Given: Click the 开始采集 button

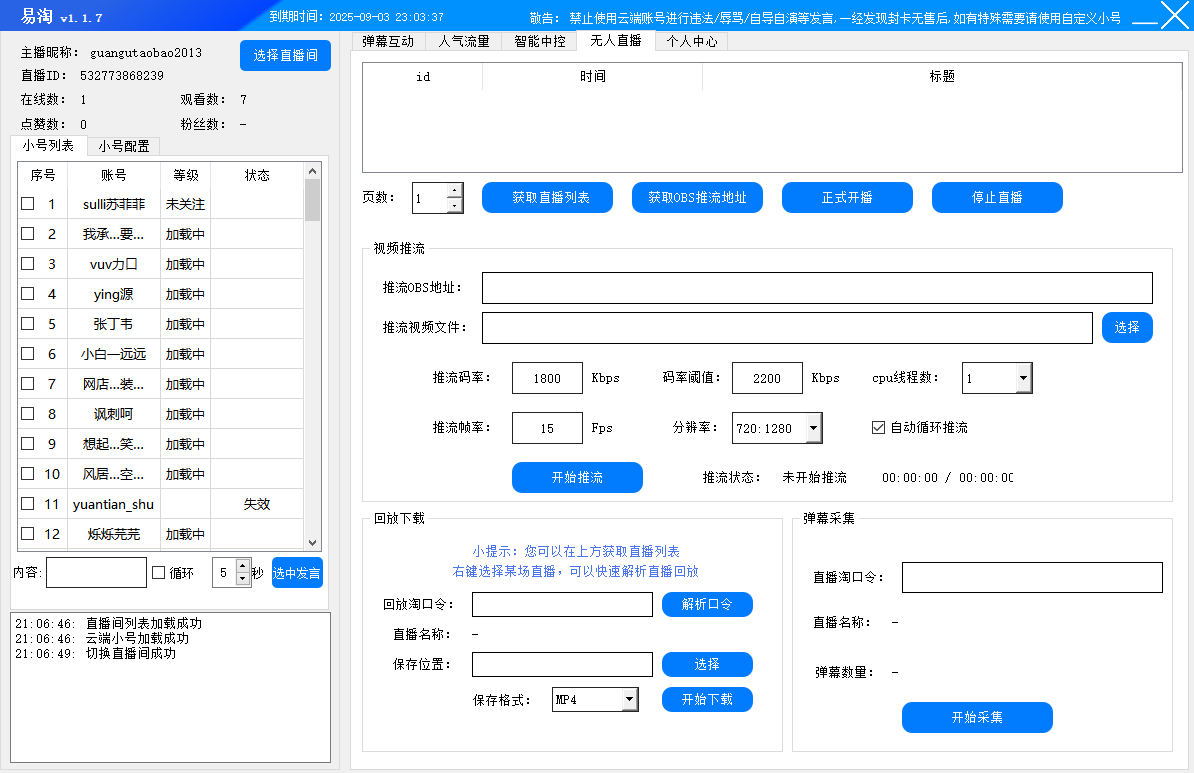Looking at the screenshot, I should coord(977,717).
